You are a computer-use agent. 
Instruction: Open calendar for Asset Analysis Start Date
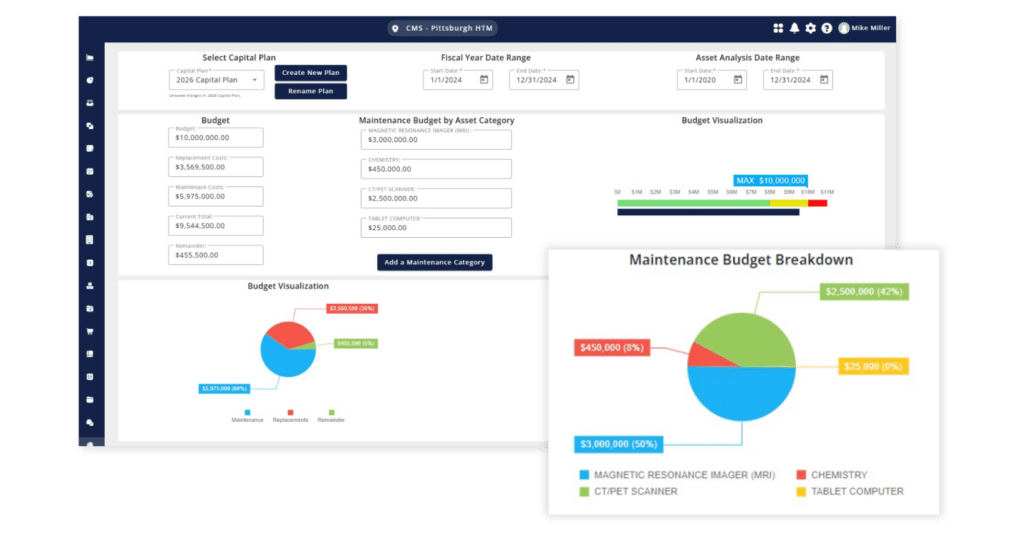click(739, 80)
